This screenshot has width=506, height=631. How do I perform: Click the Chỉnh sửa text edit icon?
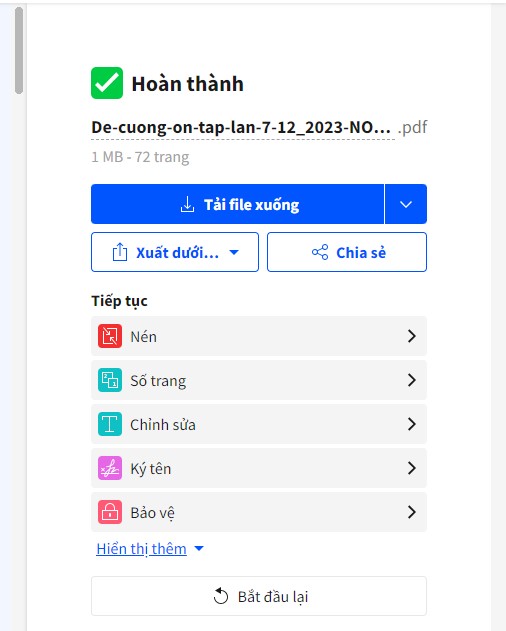[110, 424]
